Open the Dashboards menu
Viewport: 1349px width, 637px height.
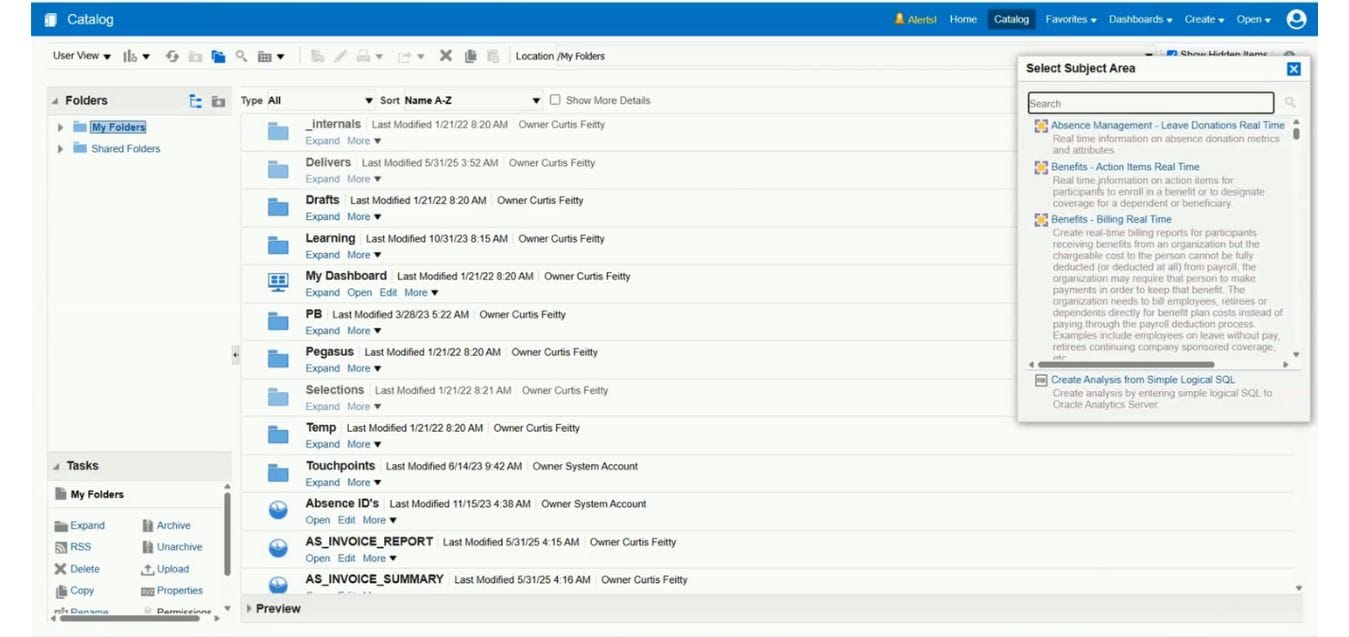1137,18
